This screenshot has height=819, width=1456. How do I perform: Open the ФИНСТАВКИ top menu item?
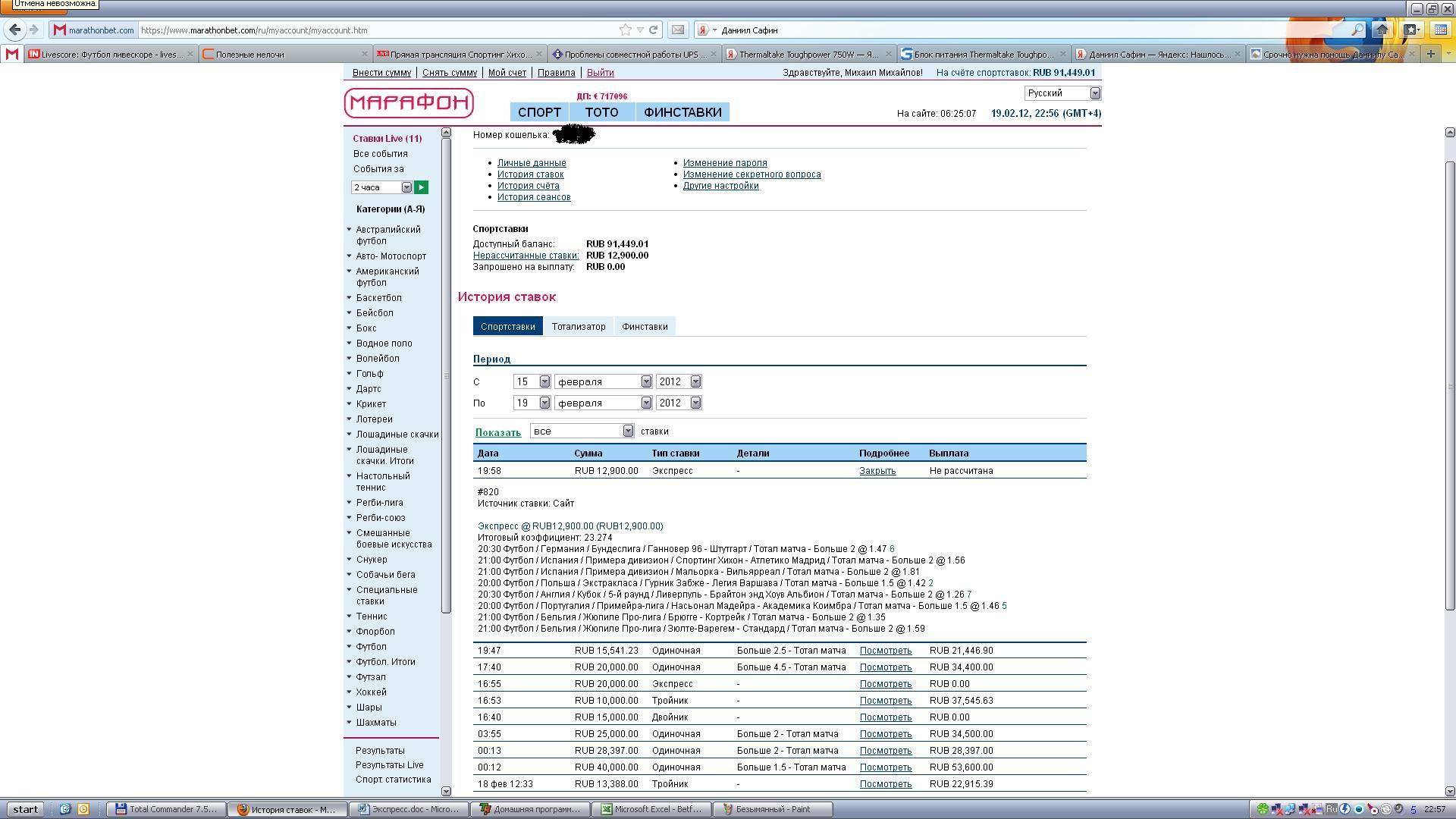(682, 112)
